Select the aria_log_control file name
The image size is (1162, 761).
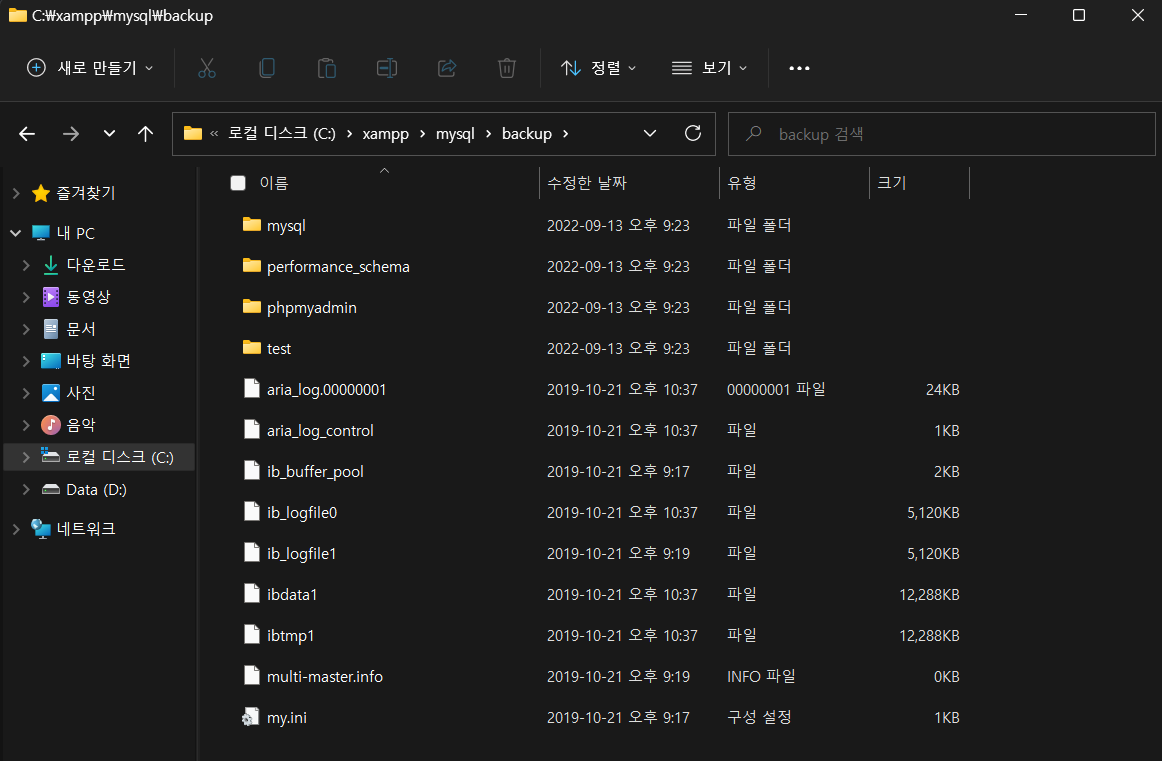point(320,431)
